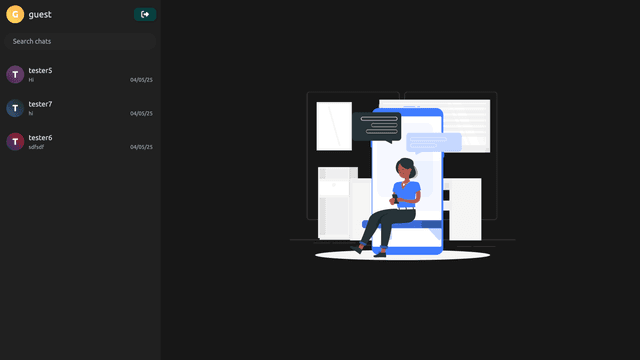Focus the Search chats field
The width and height of the screenshot is (640, 360).
click(80, 41)
